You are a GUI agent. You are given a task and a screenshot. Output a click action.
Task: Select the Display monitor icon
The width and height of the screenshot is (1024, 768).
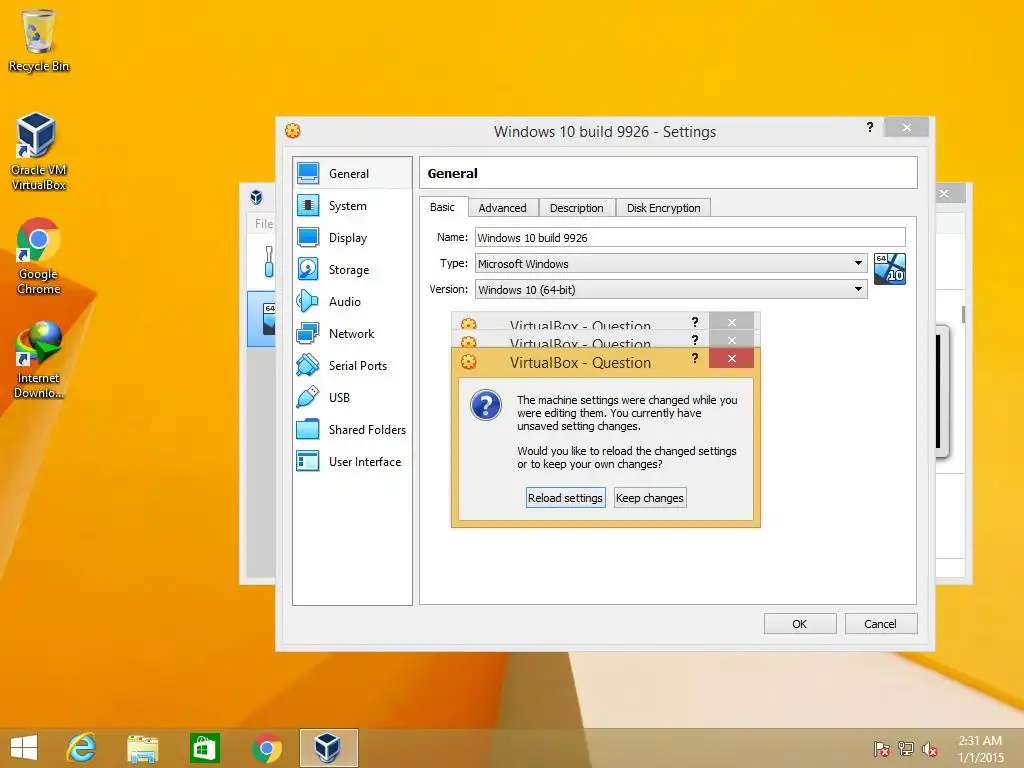pyautogui.click(x=308, y=238)
